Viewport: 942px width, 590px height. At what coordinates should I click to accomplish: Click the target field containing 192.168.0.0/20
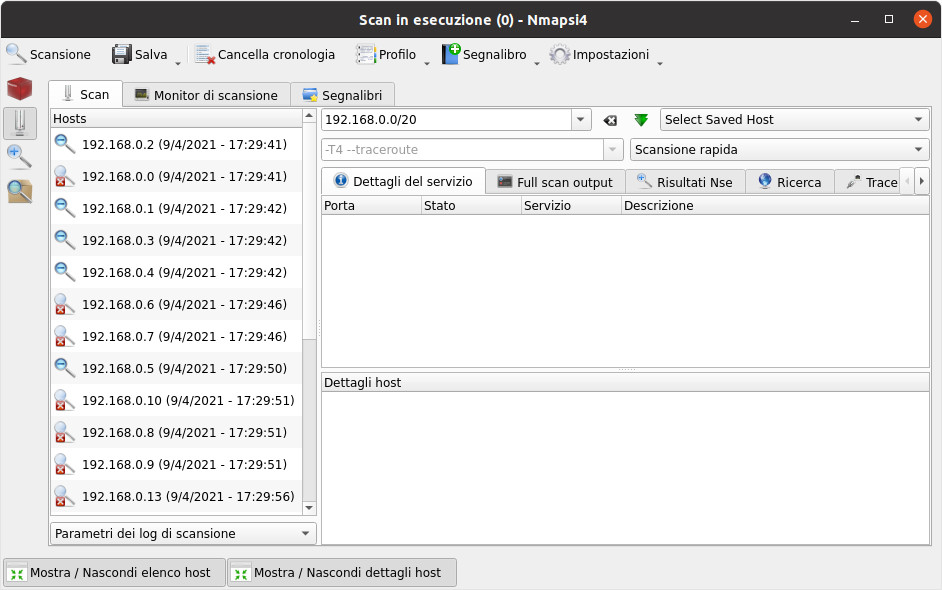point(447,120)
